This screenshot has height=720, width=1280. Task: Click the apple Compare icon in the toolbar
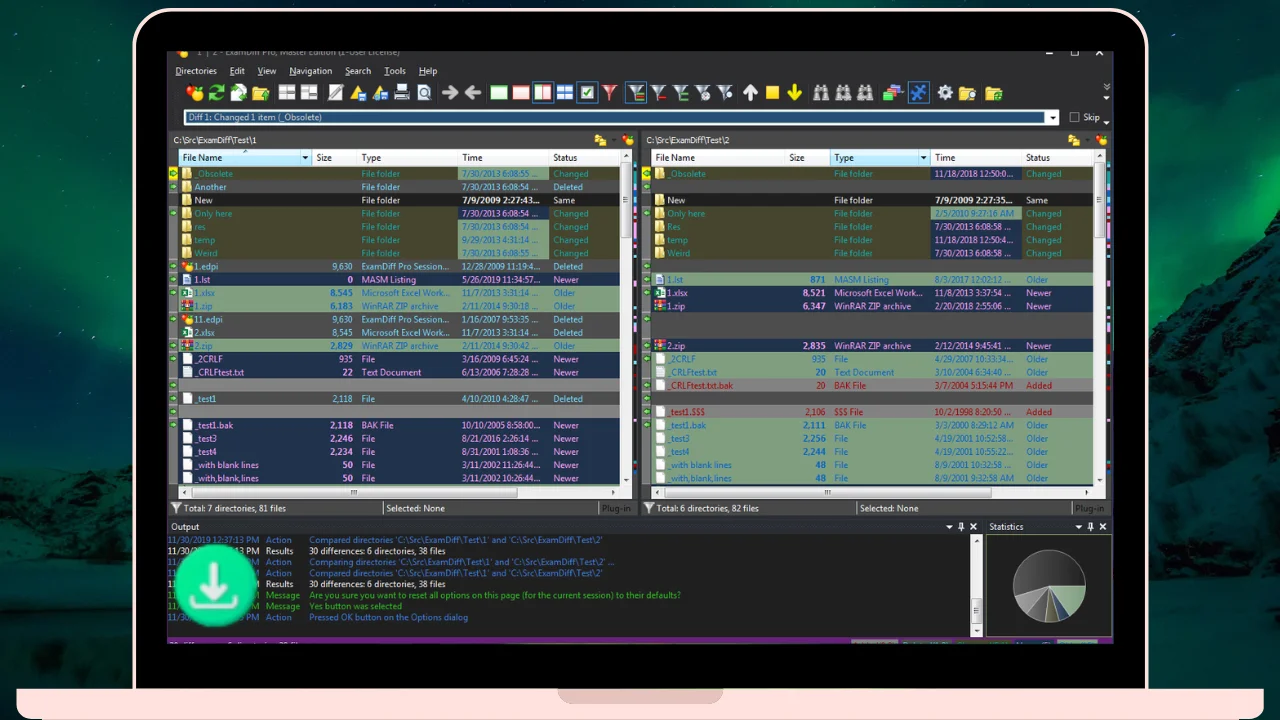click(x=195, y=93)
